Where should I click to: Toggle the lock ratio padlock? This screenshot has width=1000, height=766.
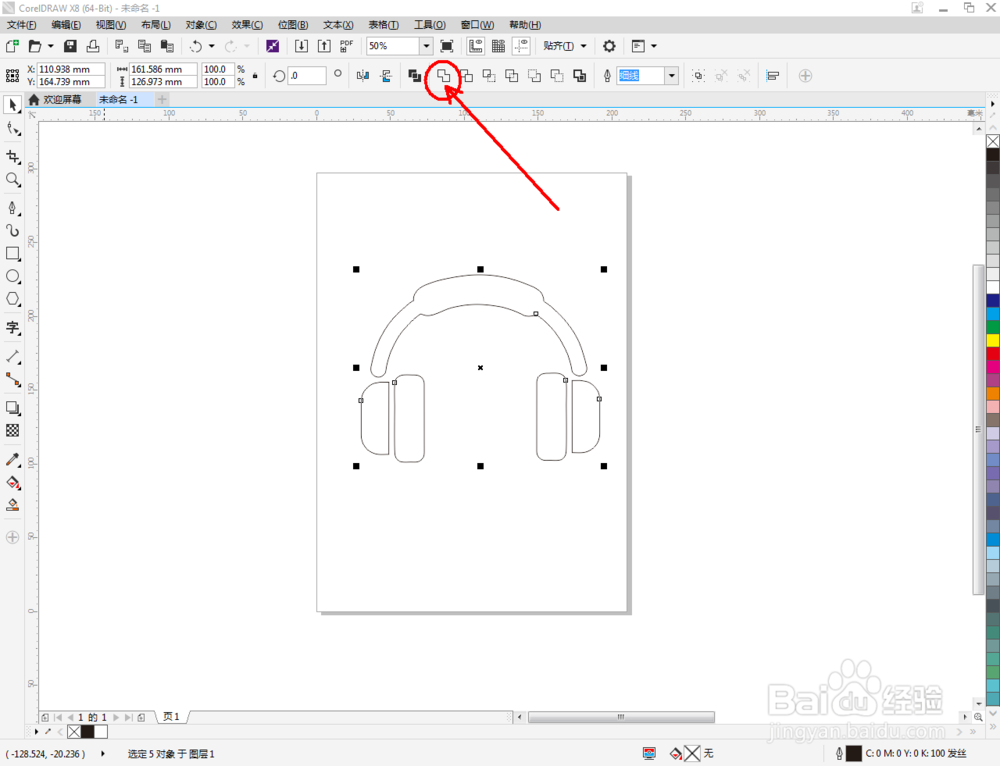point(255,75)
